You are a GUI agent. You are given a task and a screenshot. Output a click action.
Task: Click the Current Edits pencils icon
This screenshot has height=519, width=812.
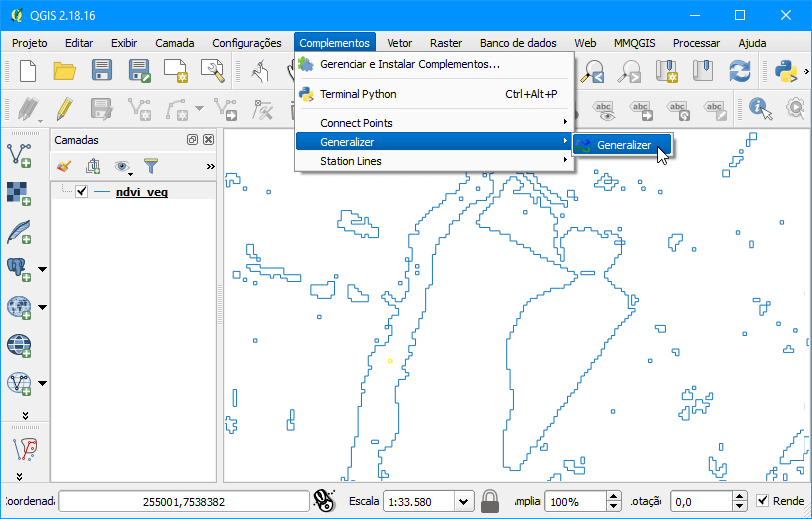(x=28, y=109)
